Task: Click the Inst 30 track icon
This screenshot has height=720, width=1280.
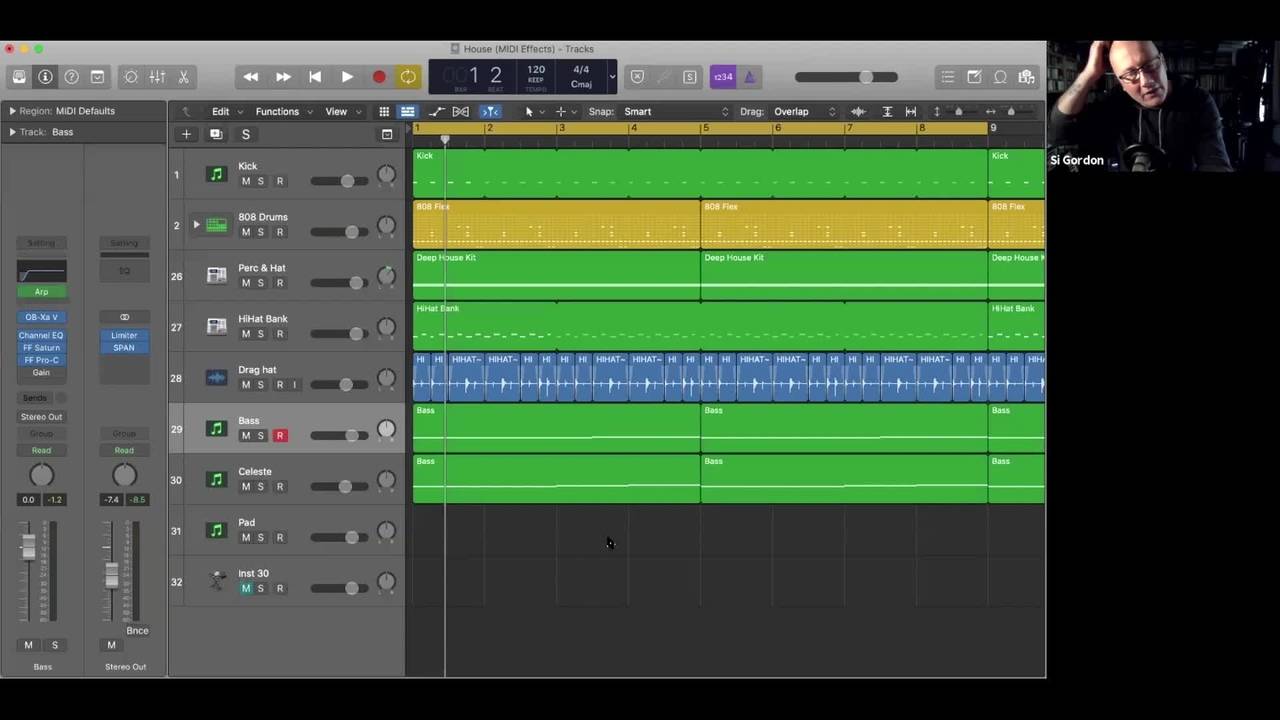Action: pyautogui.click(x=216, y=581)
